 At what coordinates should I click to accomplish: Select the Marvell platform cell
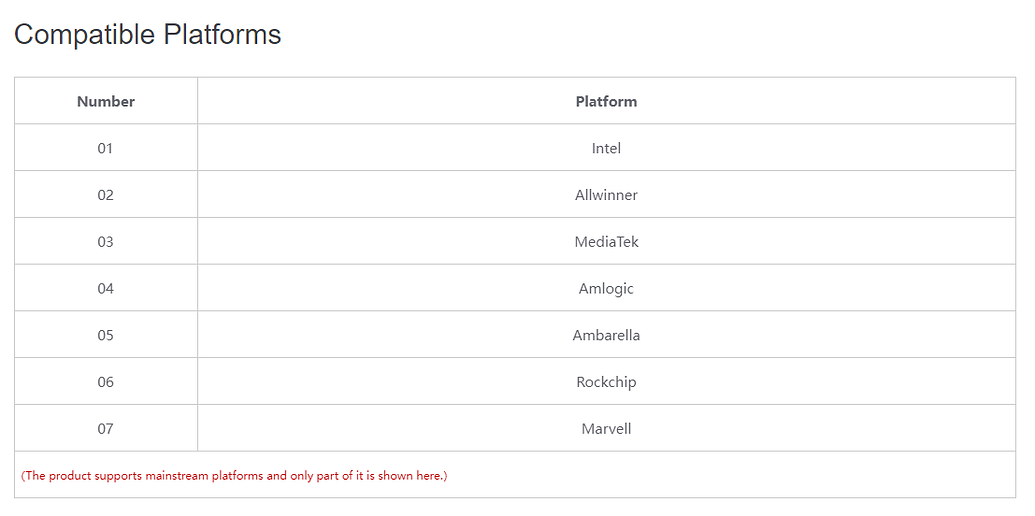[x=606, y=429]
